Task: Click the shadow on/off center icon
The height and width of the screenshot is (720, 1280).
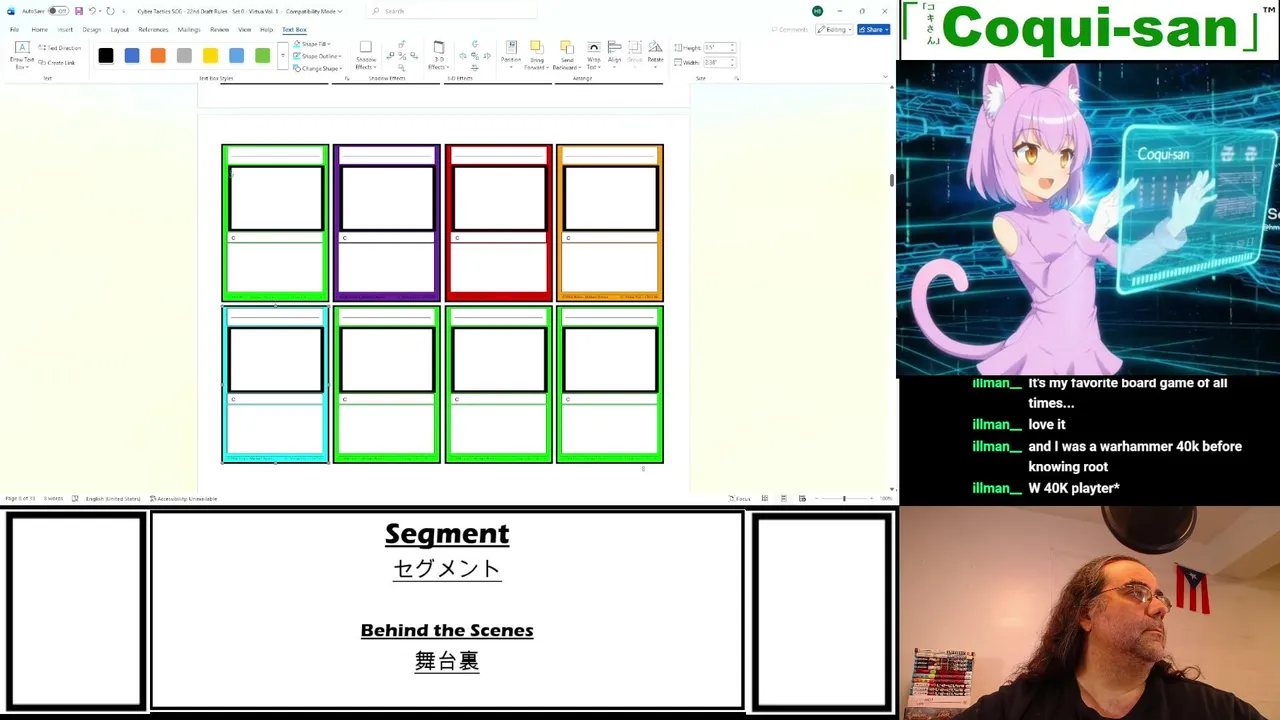Action: coord(401,56)
